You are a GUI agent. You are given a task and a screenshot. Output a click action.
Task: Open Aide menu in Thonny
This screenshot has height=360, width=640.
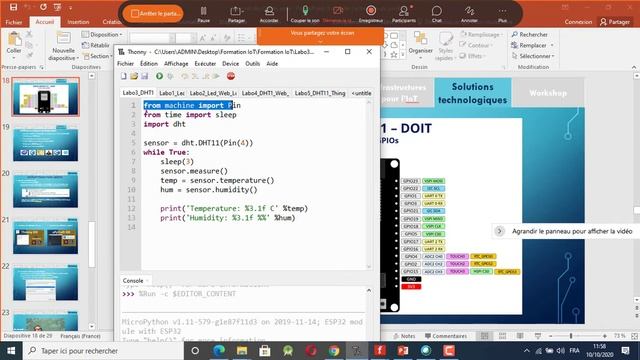(x=272, y=64)
